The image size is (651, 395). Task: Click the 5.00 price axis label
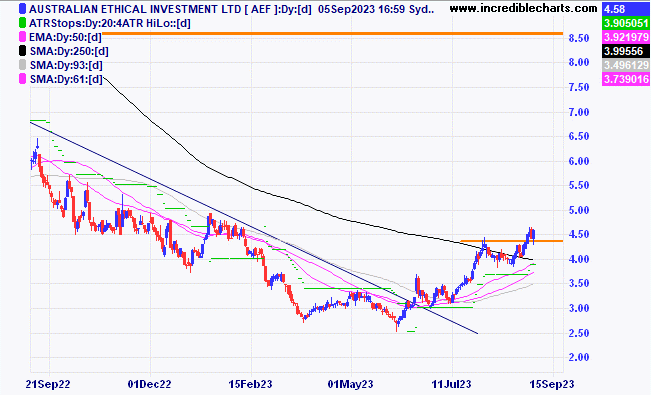pos(578,210)
